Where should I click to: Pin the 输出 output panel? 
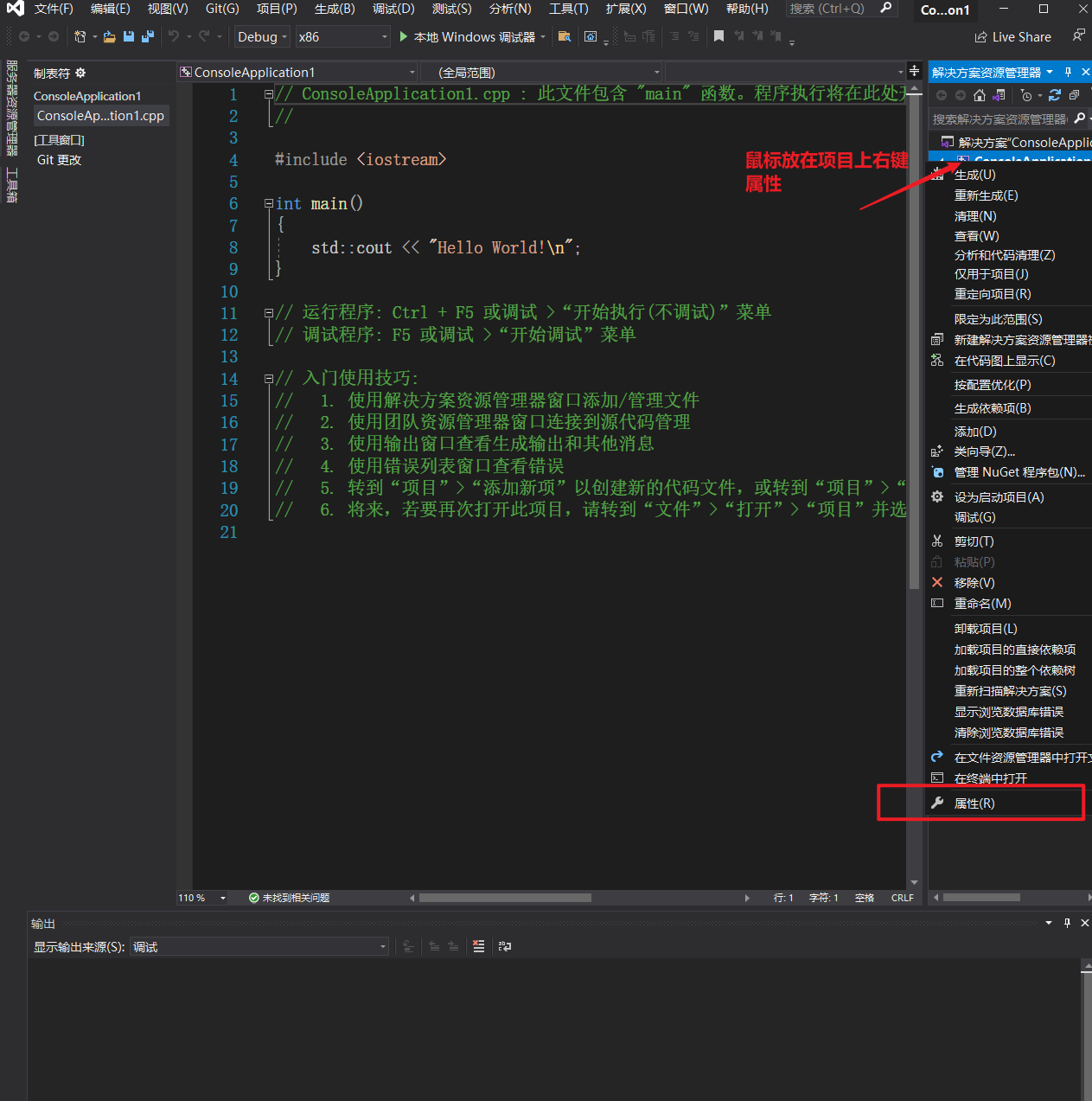click(x=1068, y=923)
